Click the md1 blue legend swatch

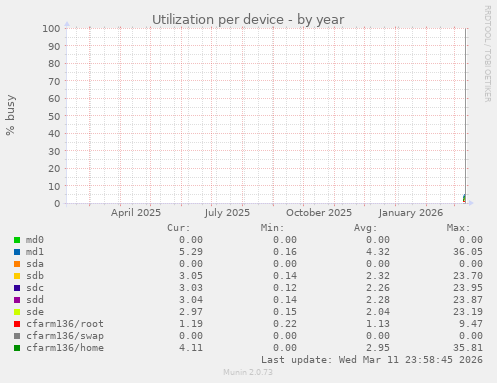[x=17, y=252]
